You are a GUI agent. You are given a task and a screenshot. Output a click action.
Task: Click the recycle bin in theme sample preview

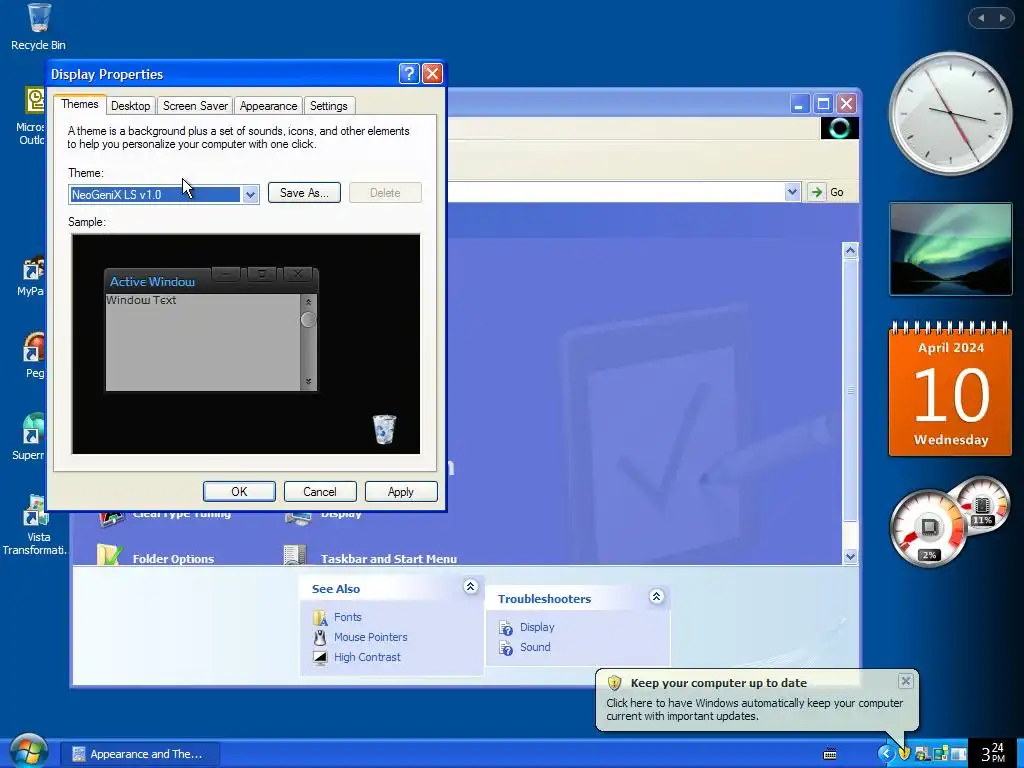click(384, 429)
